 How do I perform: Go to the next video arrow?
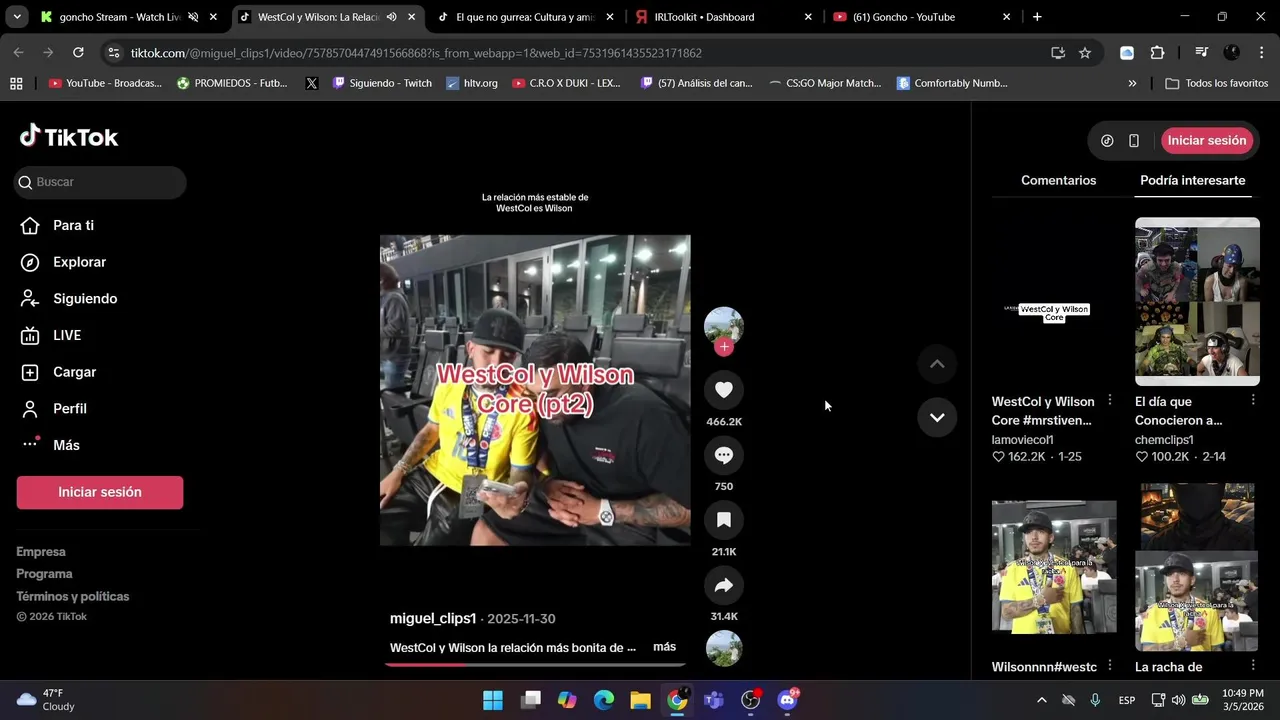click(937, 417)
